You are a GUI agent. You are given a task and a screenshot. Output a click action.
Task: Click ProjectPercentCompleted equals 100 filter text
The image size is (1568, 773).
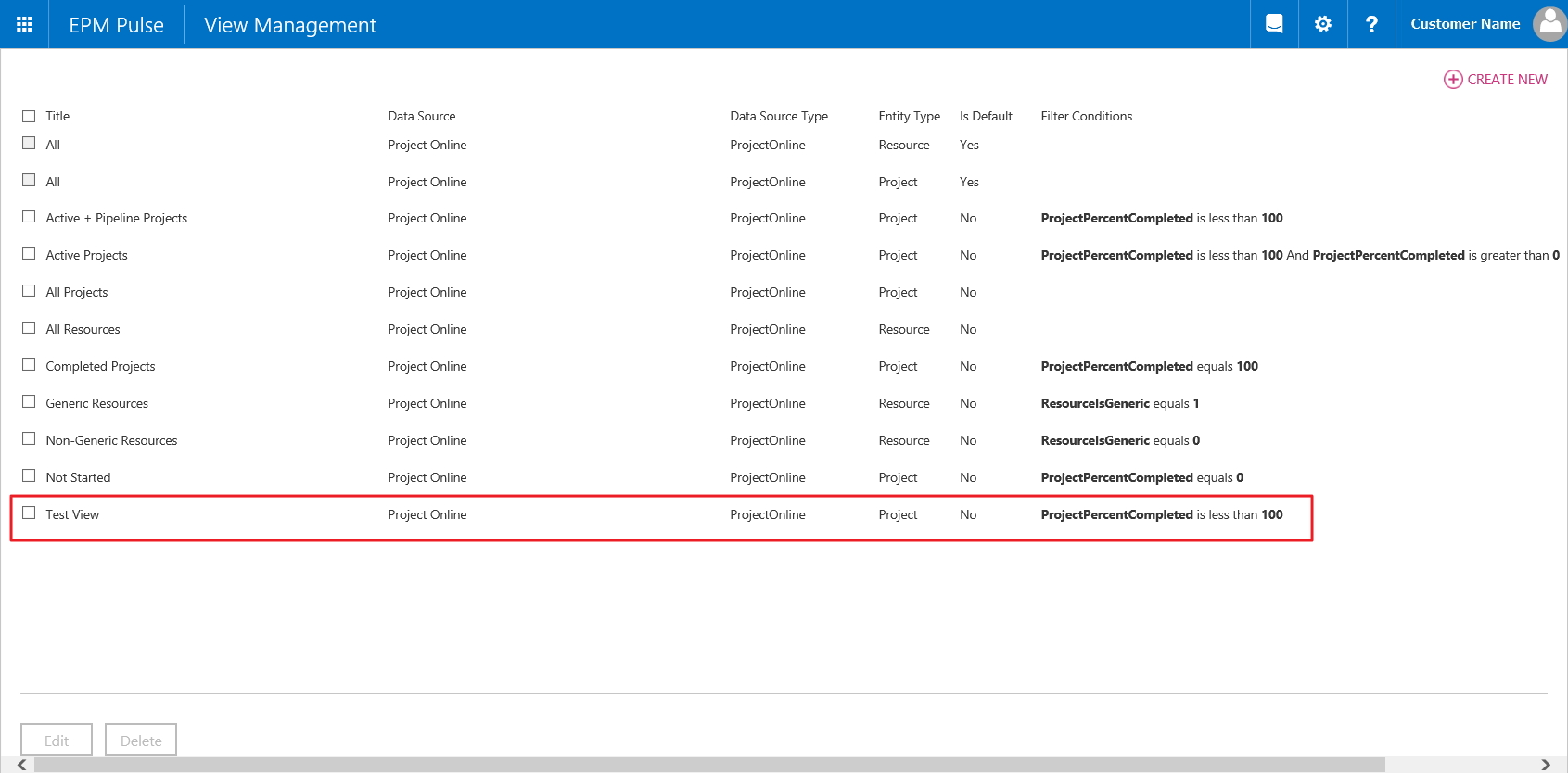tap(1150, 366)
